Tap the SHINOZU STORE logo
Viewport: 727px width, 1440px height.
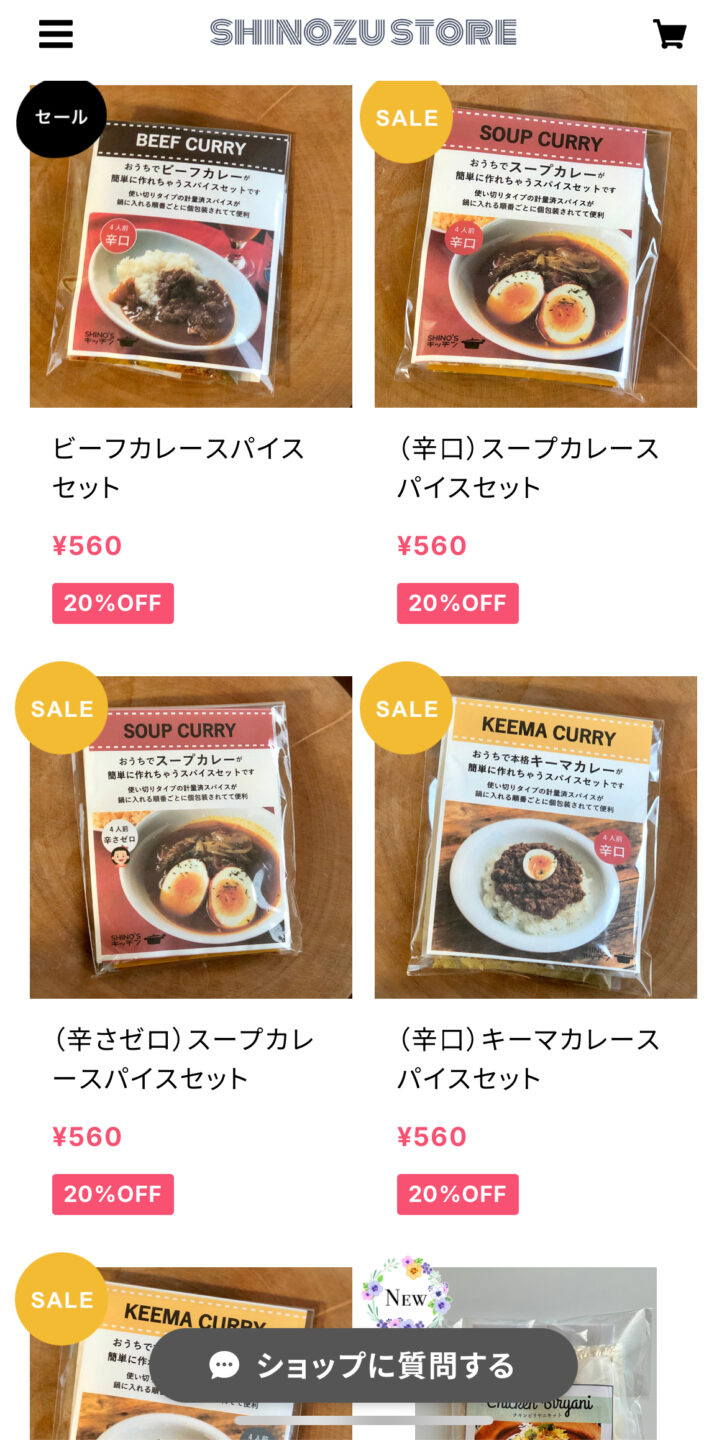(x=363, y=33)
